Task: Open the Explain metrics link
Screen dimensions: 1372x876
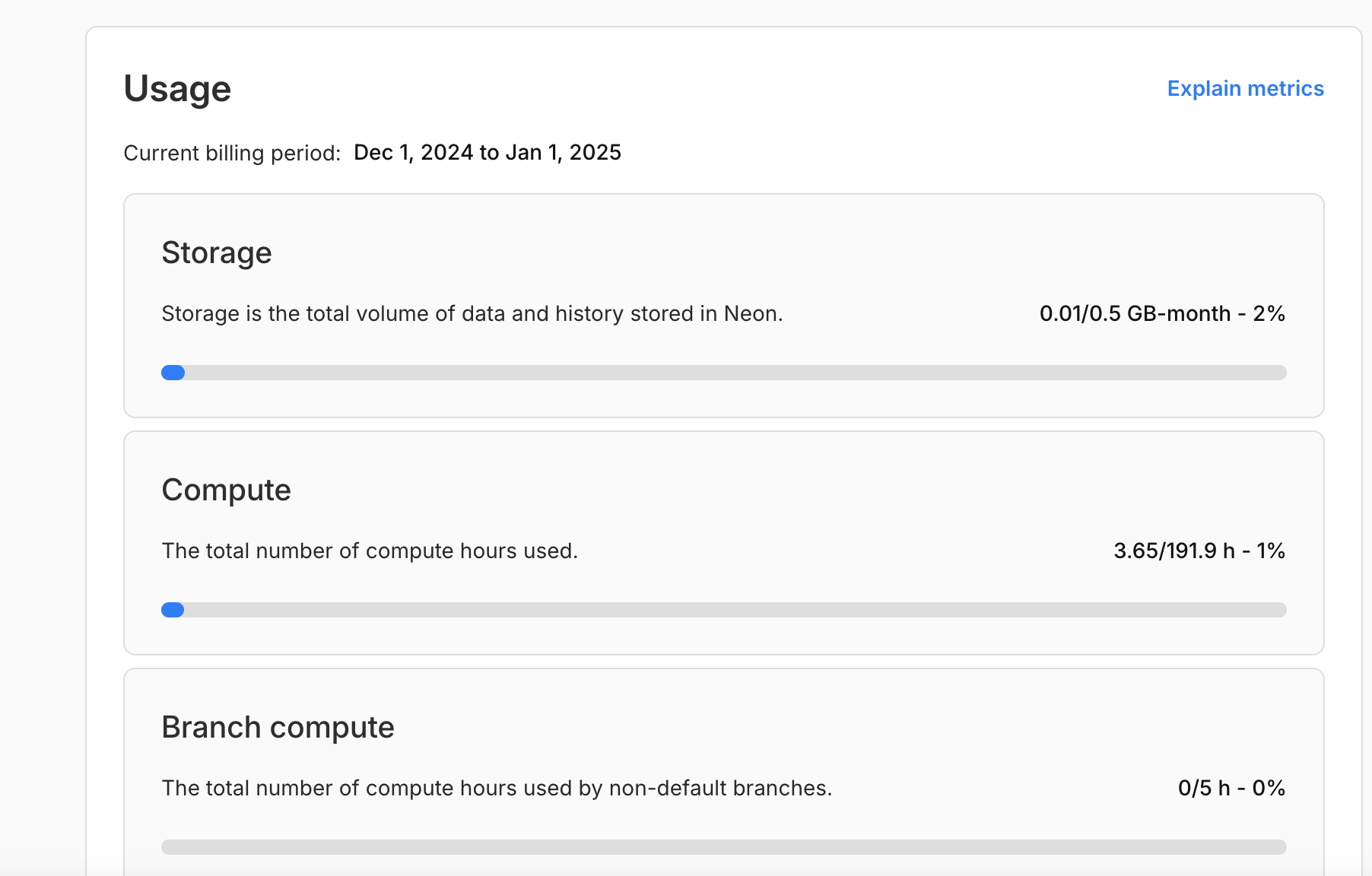Action: [x=1245, y=88]
